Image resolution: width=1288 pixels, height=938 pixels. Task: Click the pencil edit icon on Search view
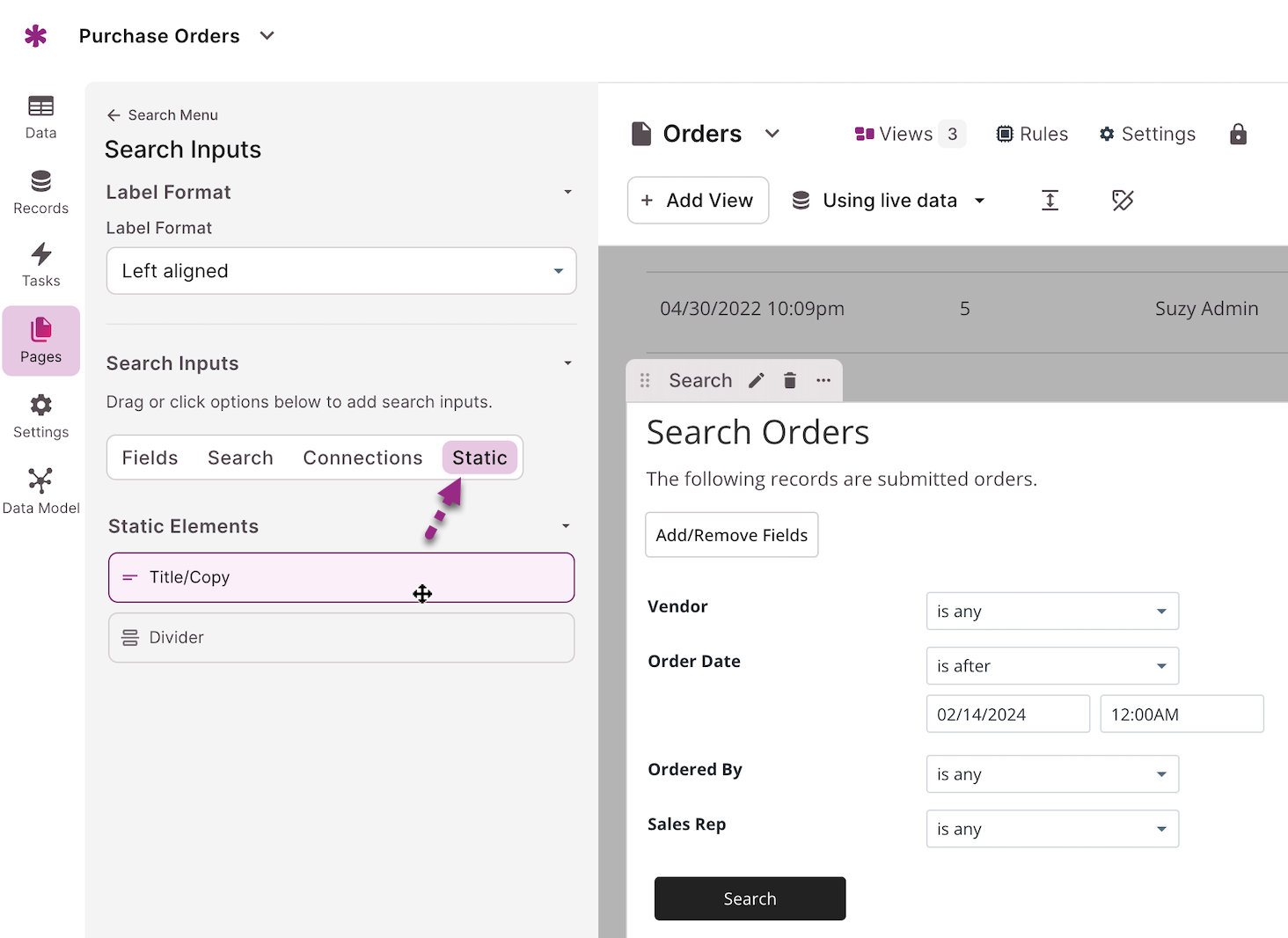(756, 380)
